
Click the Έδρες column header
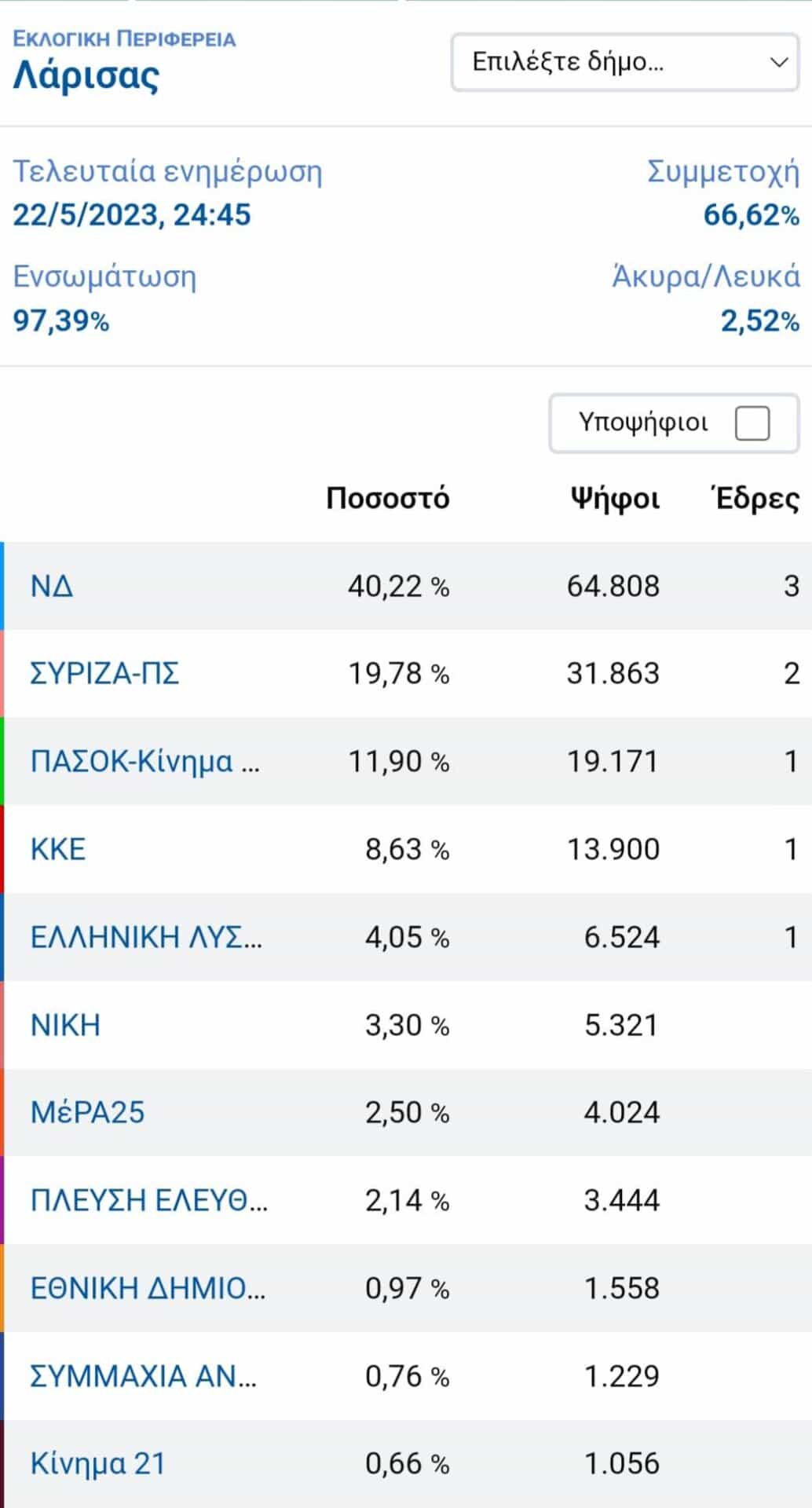click(755, 499)
